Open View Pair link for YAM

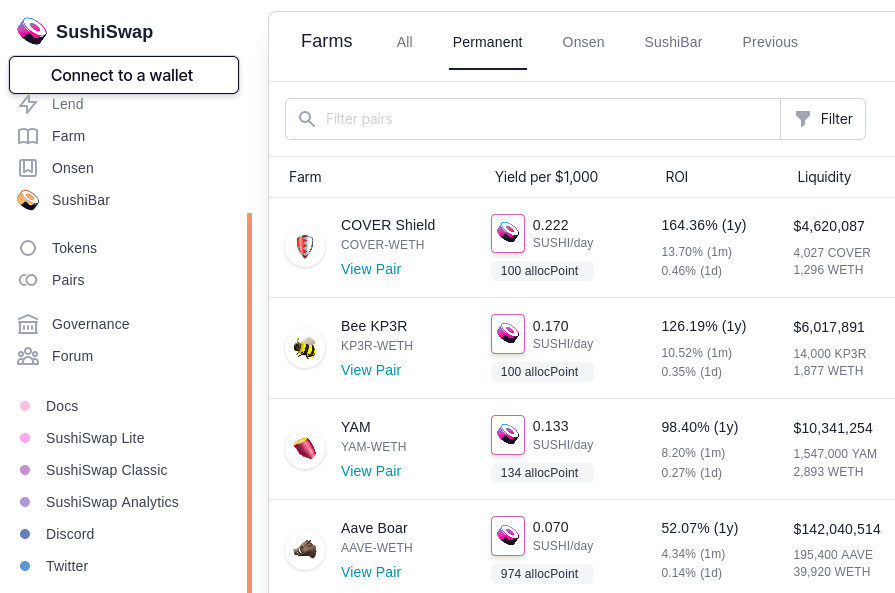click(x=371, y=471)
